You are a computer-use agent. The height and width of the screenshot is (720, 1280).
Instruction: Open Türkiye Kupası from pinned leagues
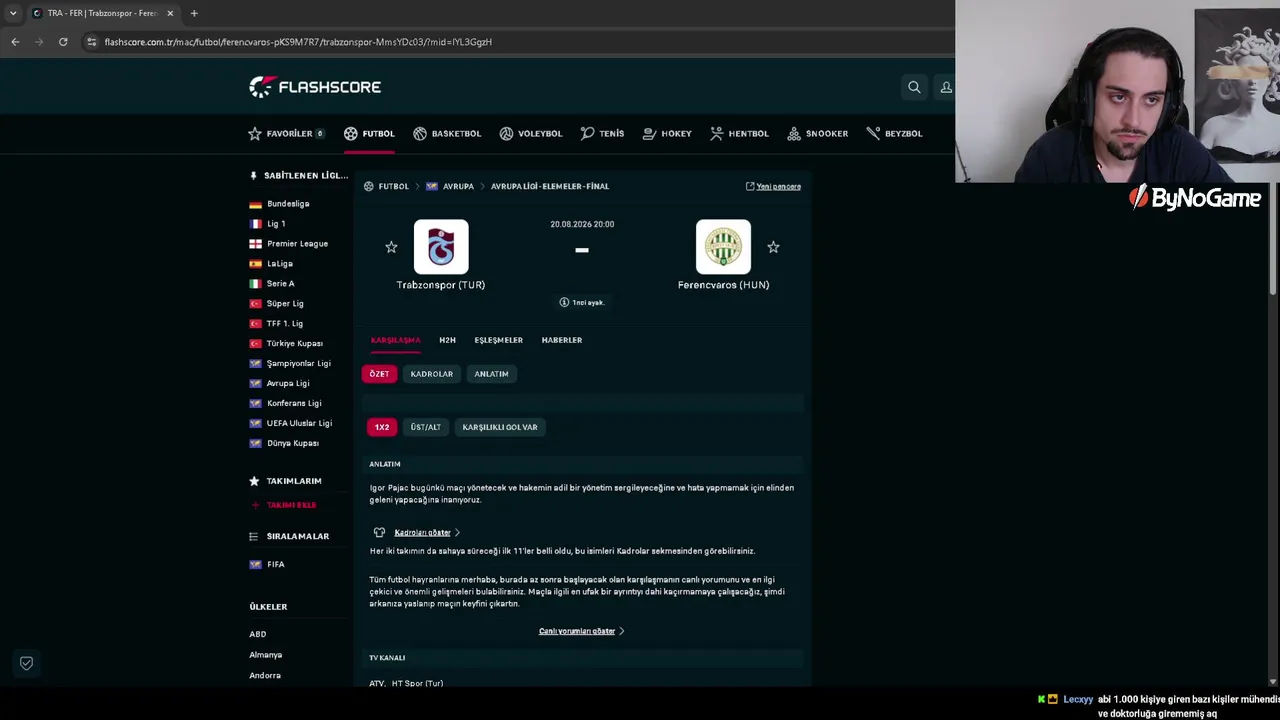click(x=295, y=344)
